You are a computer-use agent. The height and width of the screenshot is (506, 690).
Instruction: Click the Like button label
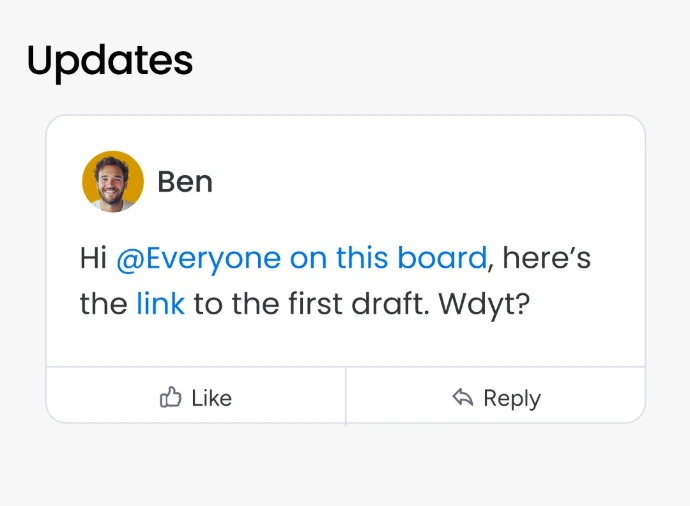[x=212, y=398]
